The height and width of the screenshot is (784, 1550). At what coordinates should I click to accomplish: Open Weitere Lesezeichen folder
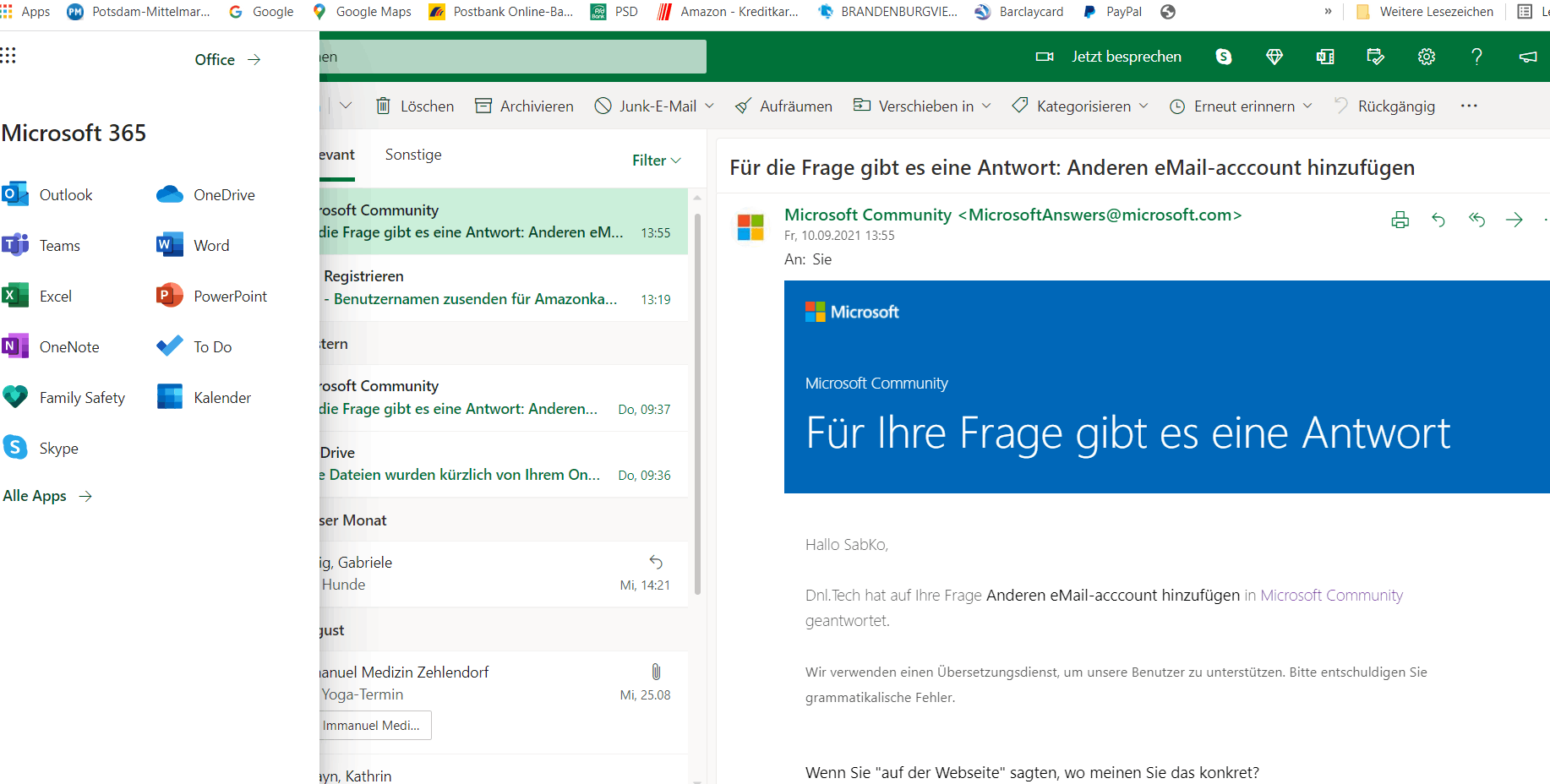pos(1424,12)
